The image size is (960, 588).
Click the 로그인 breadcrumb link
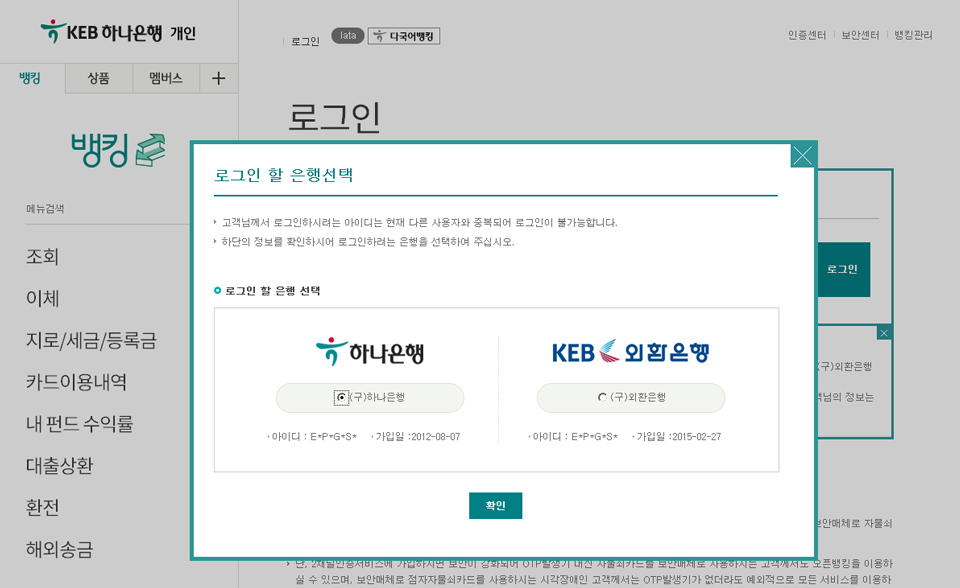point(305,41)
